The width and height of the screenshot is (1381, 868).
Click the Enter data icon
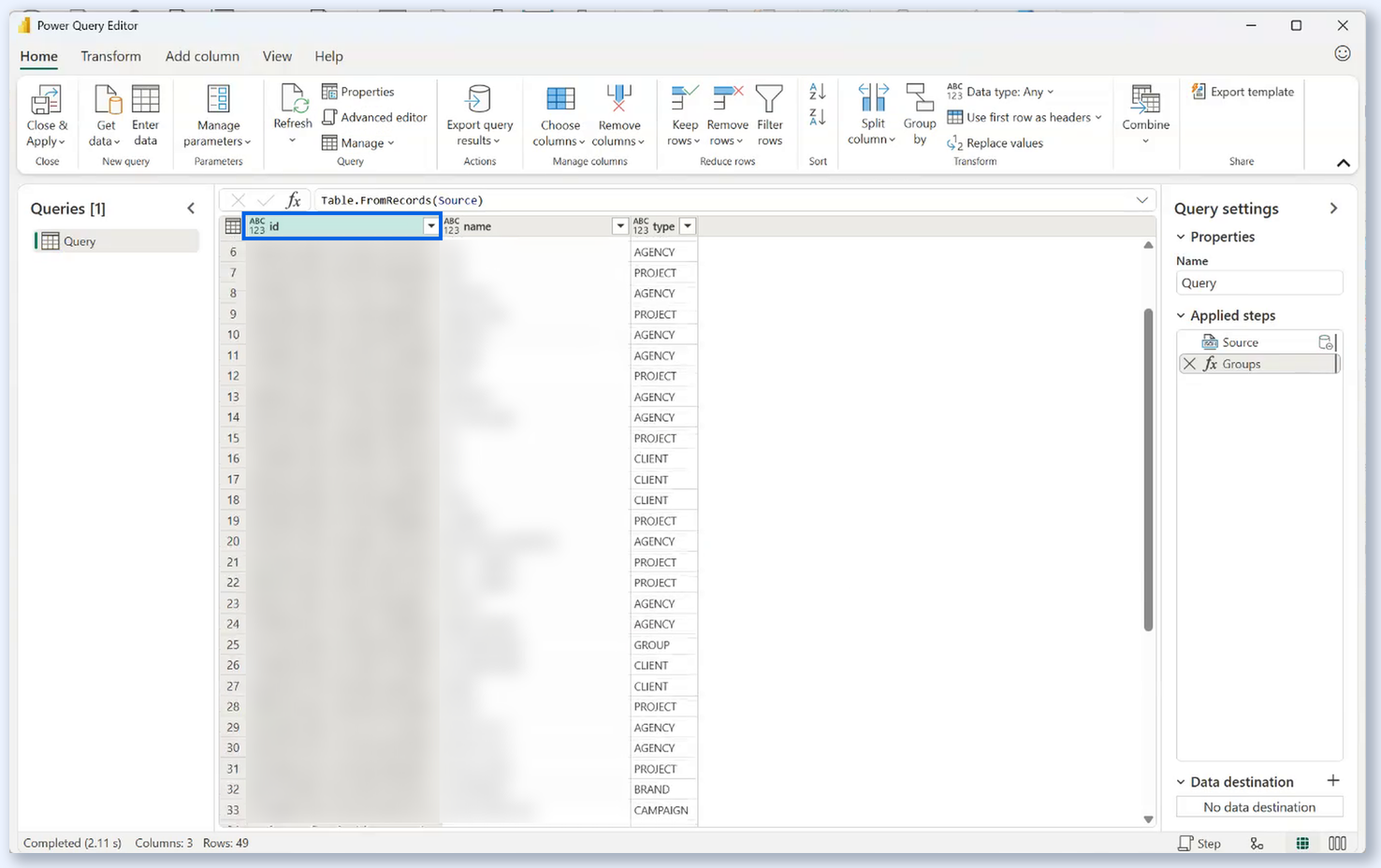[x=145, y=99]
